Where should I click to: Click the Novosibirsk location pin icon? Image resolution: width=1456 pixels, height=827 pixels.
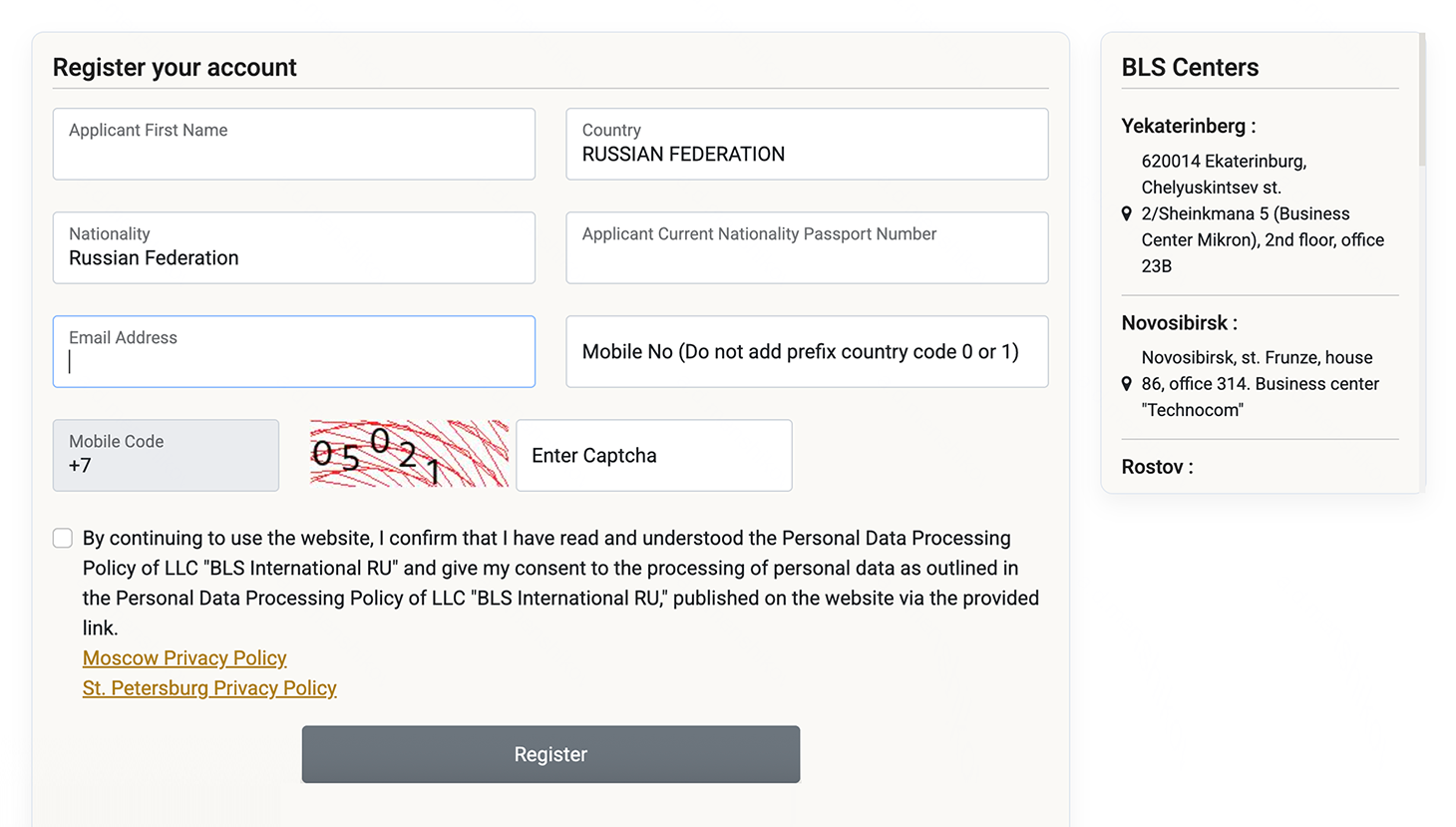[x=1127, y=384]
